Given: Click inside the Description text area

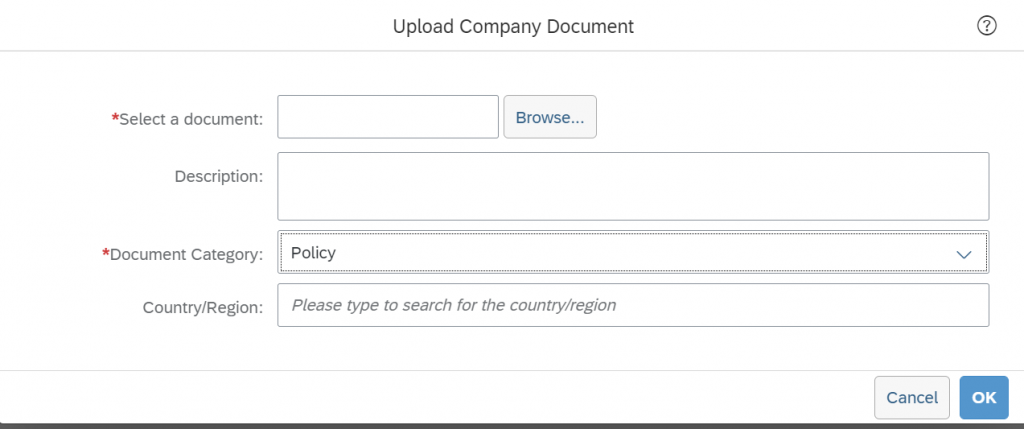Looking at the screenshot, I should coord(633,186).
